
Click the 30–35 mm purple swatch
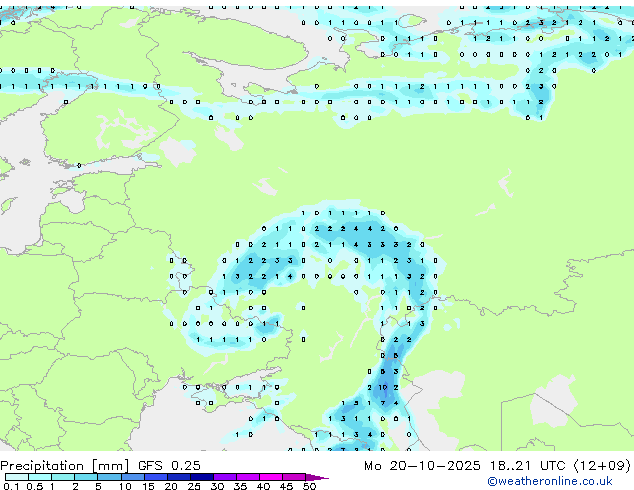[224, 477]
